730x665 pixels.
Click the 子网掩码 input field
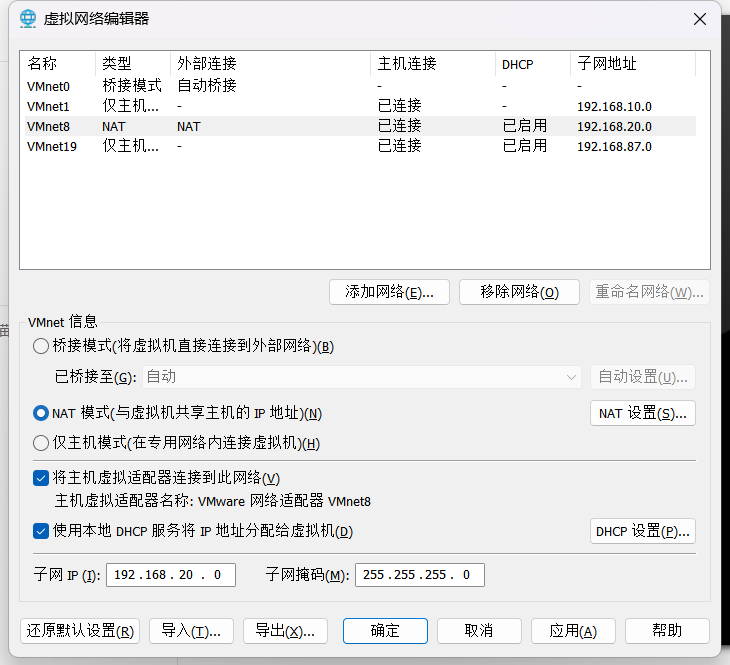point(419,575)
